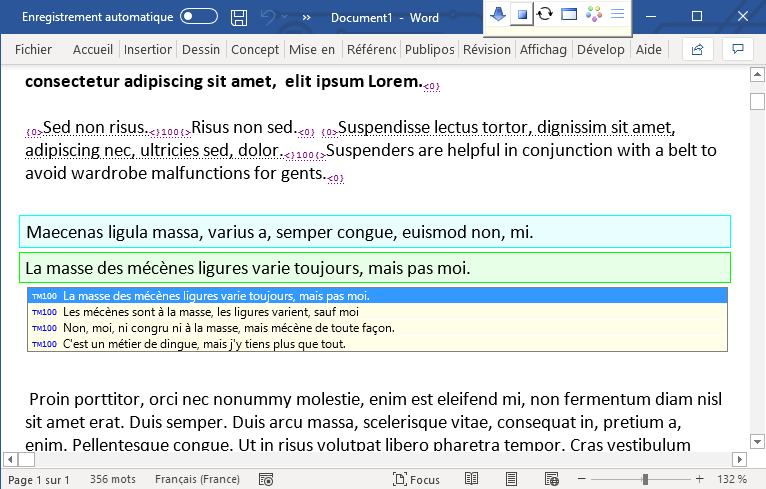Switch to the Mise en page tab
766x489 pixels.
(x=312, y=49)
